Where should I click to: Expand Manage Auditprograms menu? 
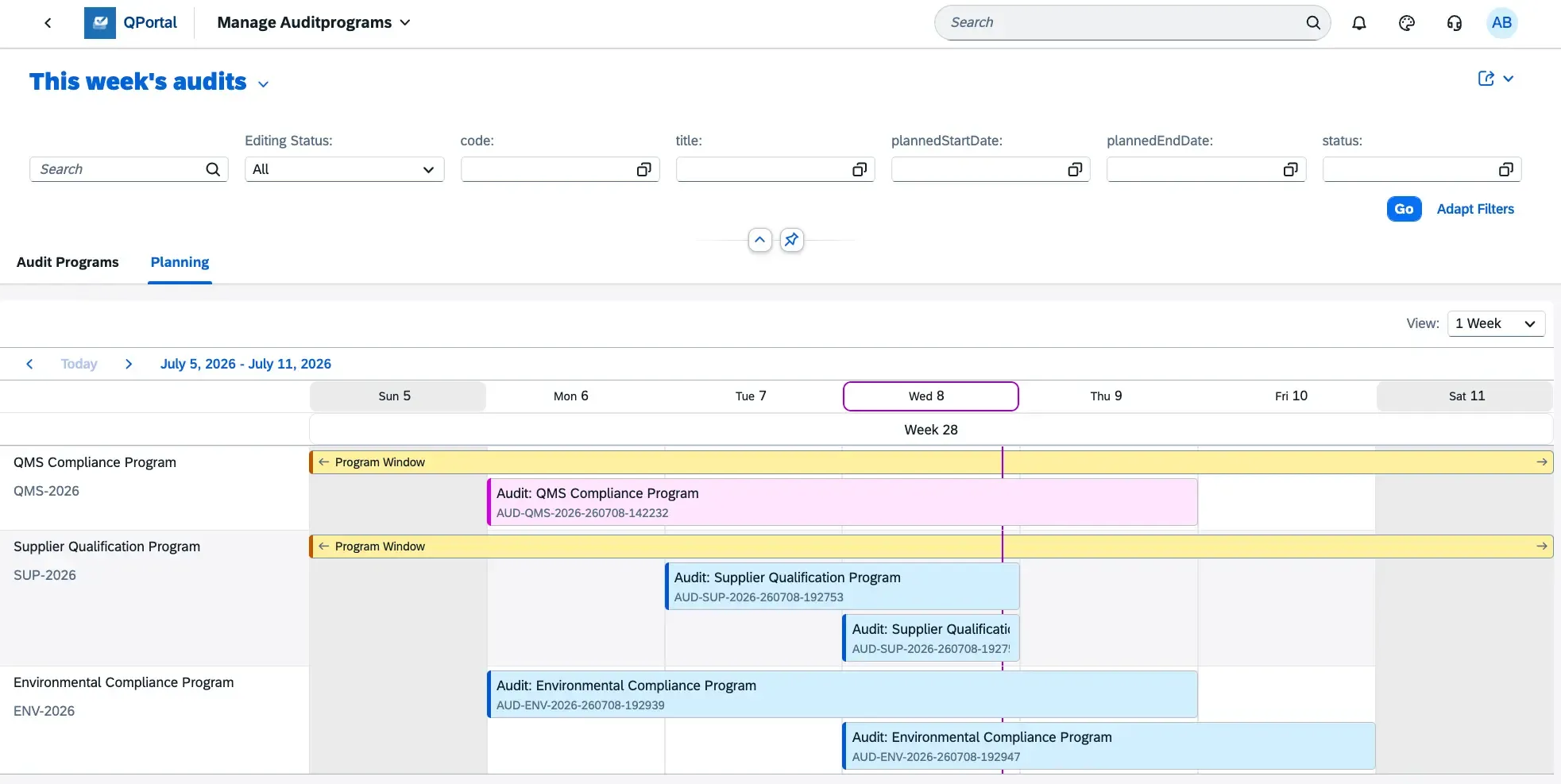click(405, 23)
